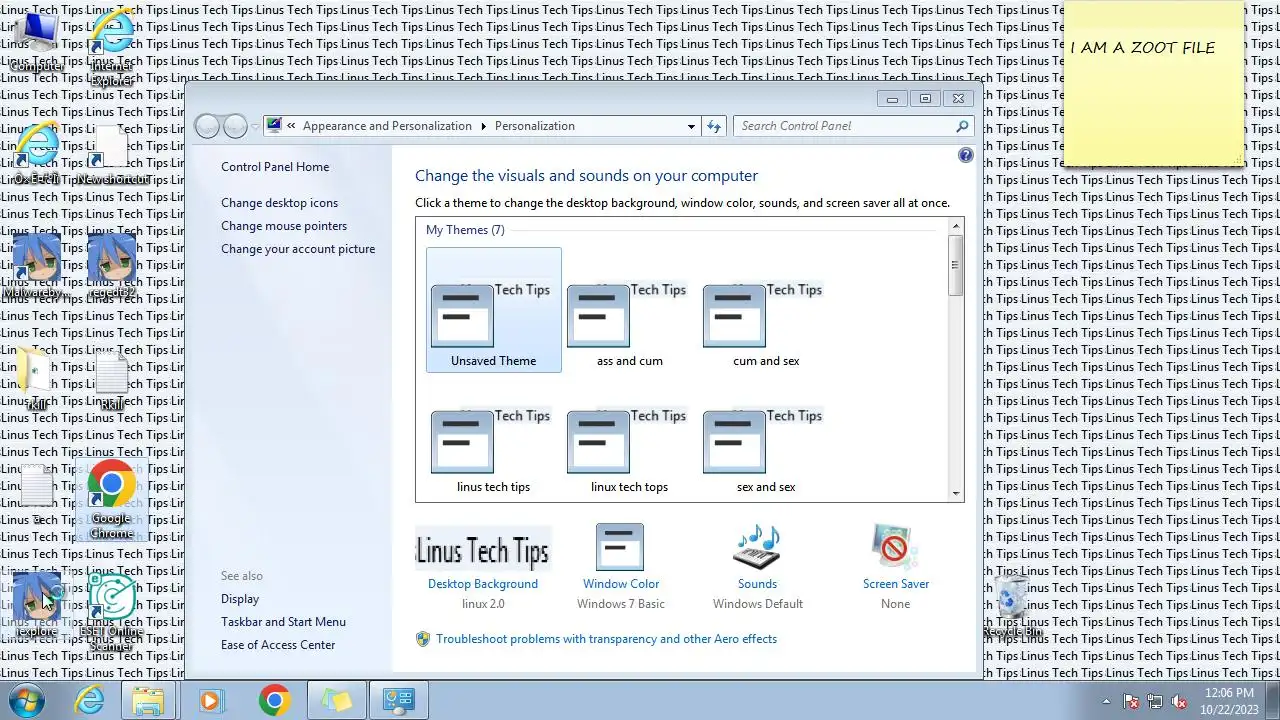The width and height of the screenshot is (1280, 720).
Task: Click the theme list scroll down arrow
Action: click(x=956, y=493)
